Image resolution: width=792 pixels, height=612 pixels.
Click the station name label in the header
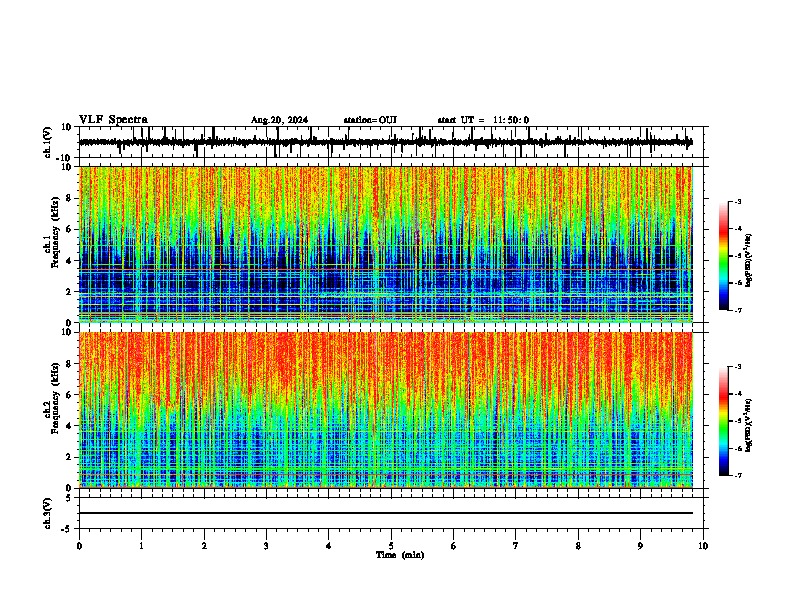coord(370,120)
